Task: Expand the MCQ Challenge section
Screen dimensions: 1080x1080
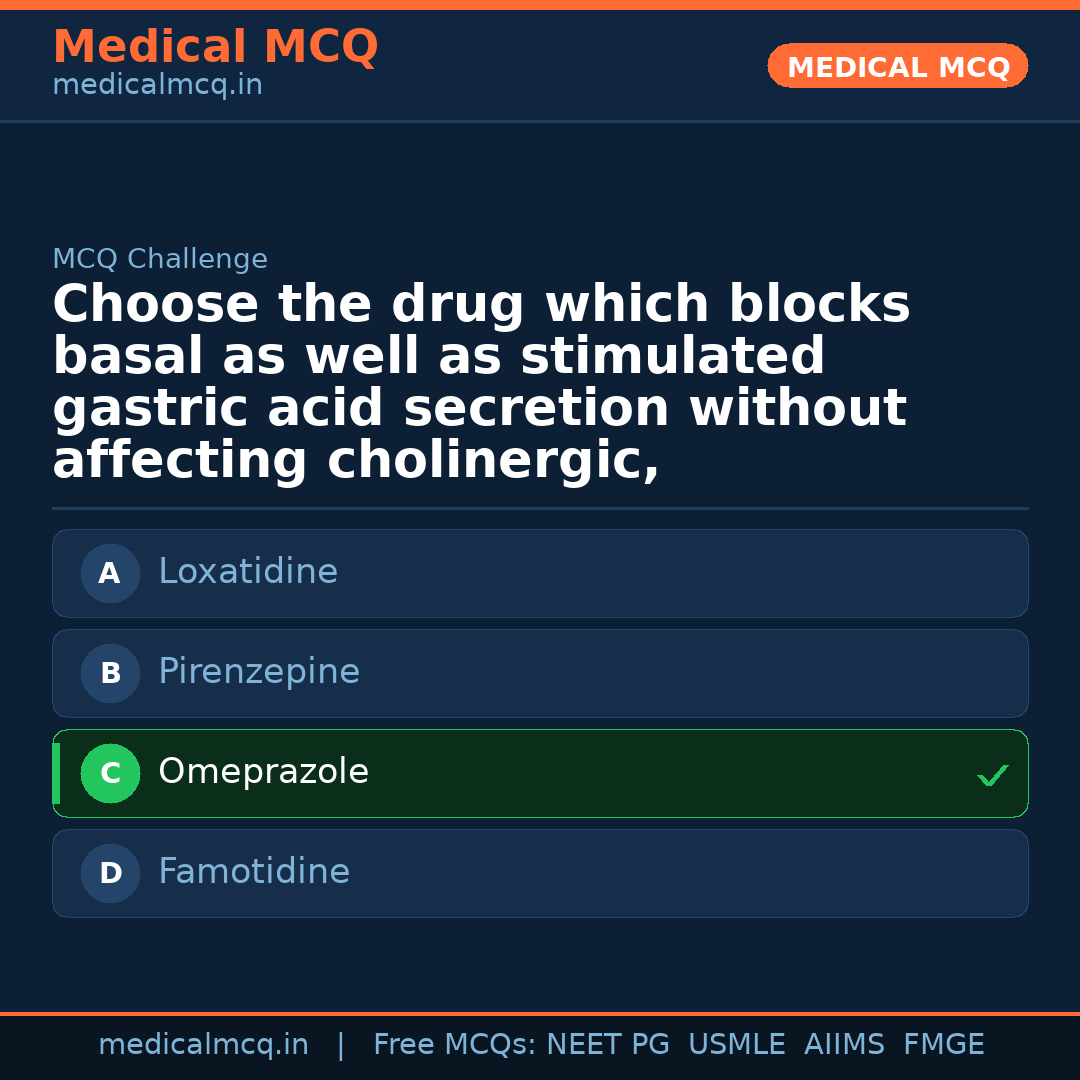Action: click(160, 258)
